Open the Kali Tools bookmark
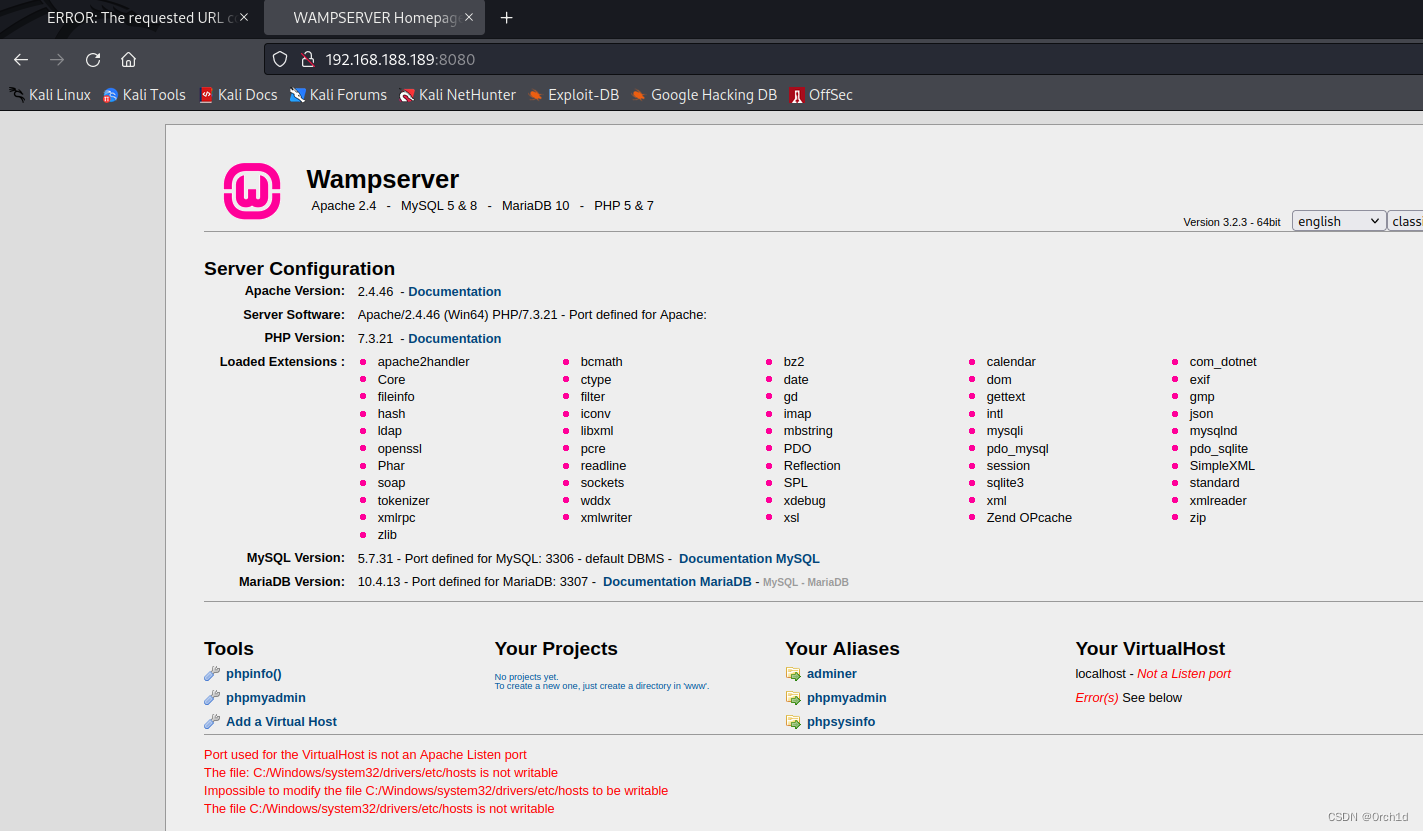 (144, 95)
